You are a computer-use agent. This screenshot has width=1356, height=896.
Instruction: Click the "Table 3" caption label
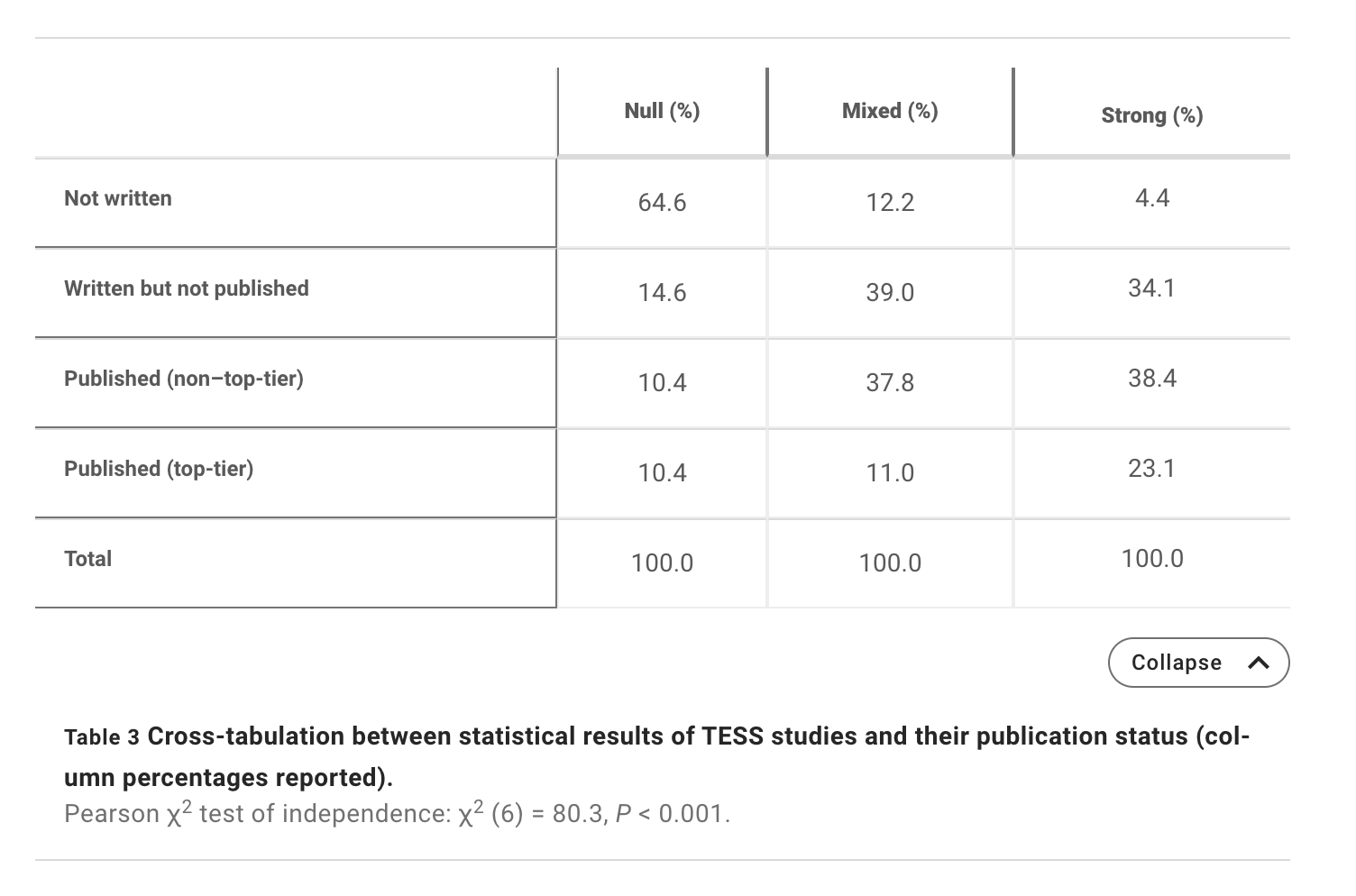[101, 737]
